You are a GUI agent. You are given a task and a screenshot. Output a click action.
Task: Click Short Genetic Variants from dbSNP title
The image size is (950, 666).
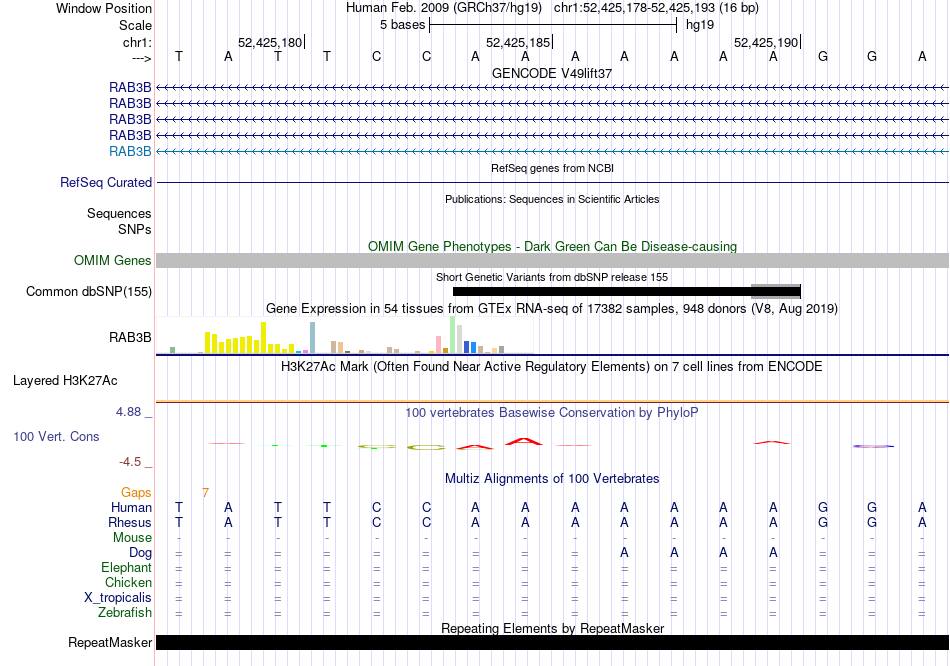(x=552, y=278)
